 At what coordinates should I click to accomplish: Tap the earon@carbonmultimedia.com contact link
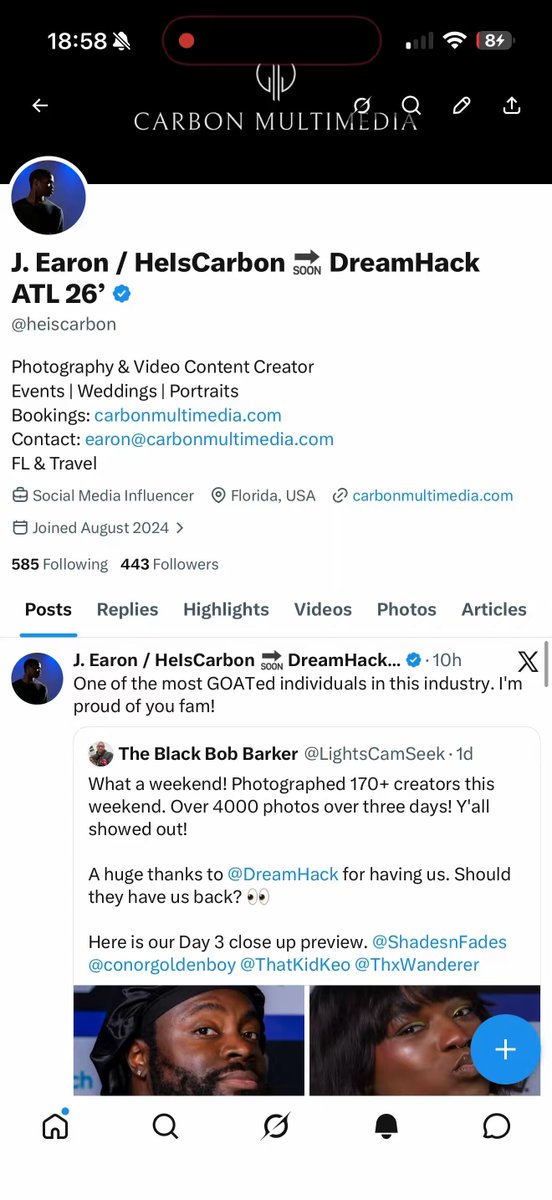(x=209, y=439)
